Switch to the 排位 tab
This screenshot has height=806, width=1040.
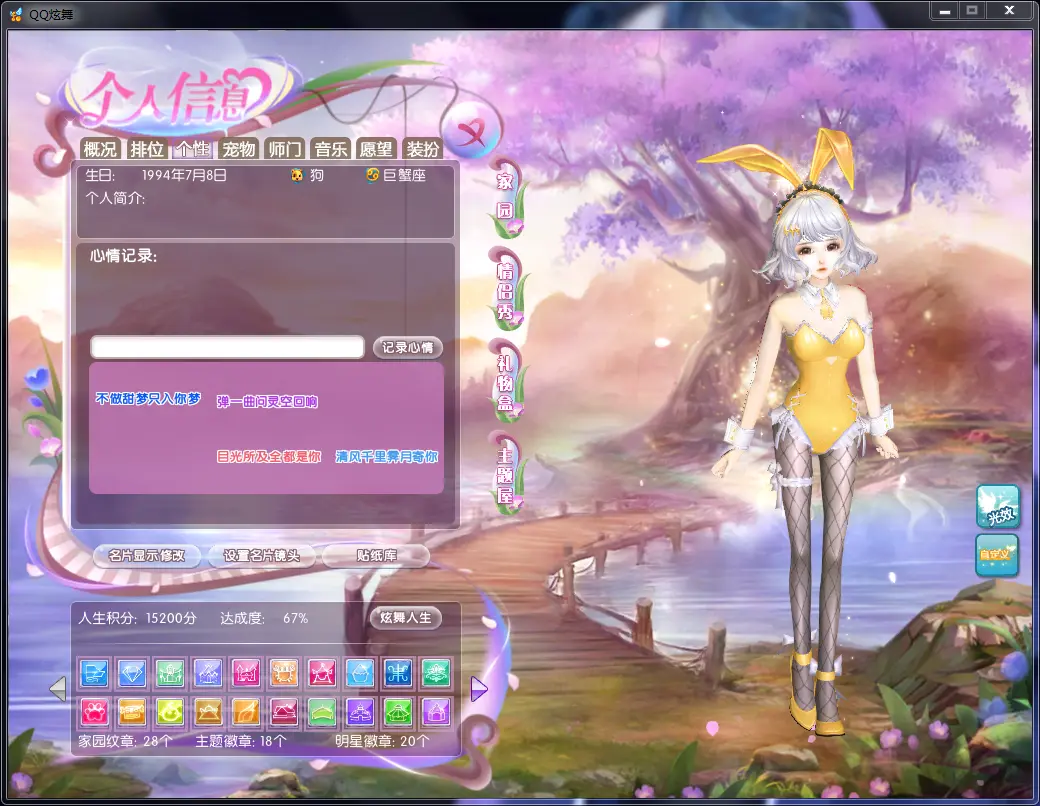(x=147, y=149)
